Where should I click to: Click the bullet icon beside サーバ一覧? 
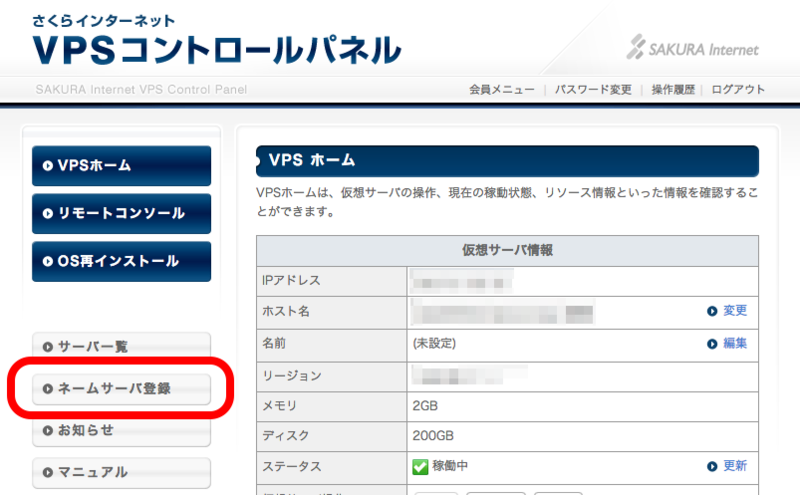pos(48,347)
